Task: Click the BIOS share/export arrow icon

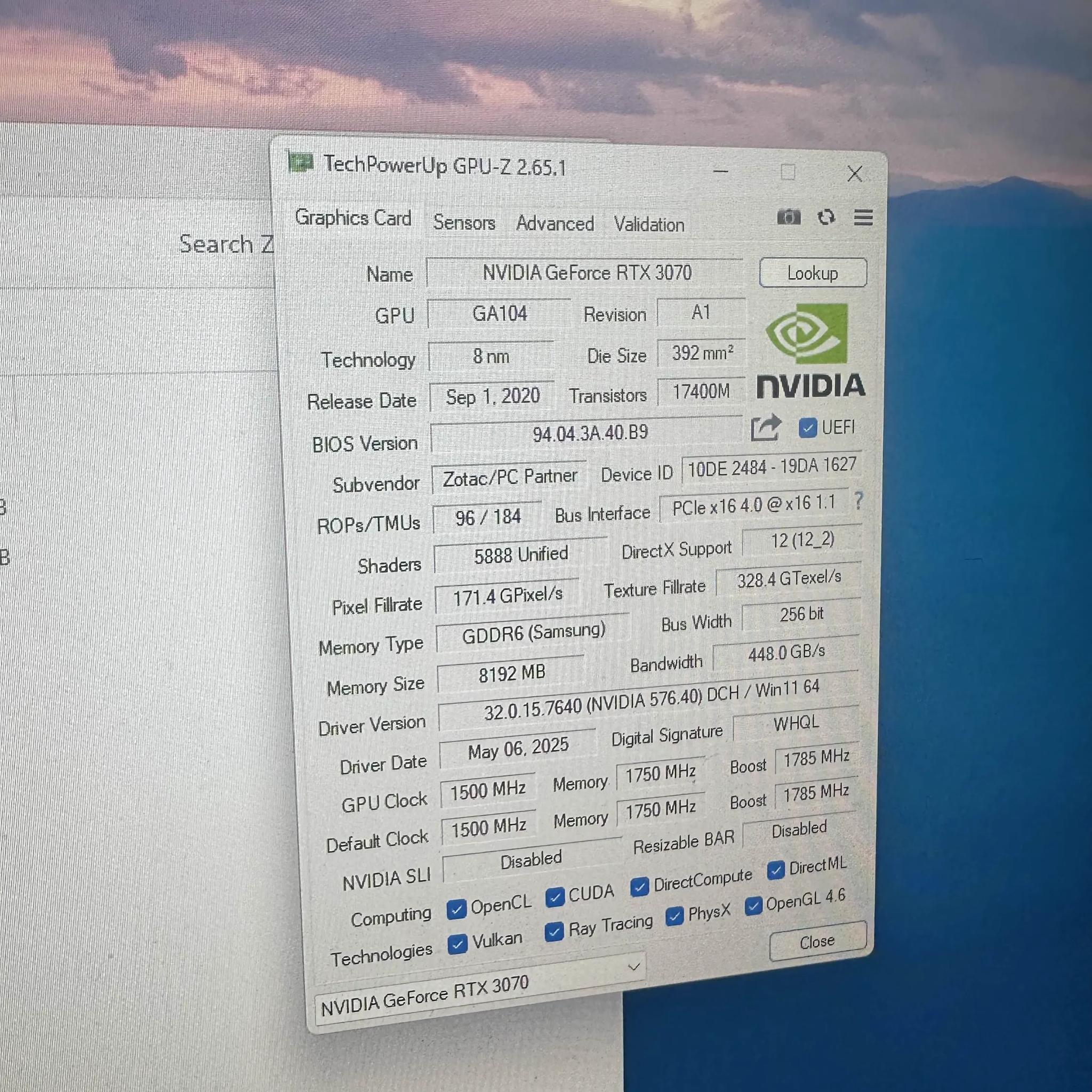Action: tap(765, 427)
